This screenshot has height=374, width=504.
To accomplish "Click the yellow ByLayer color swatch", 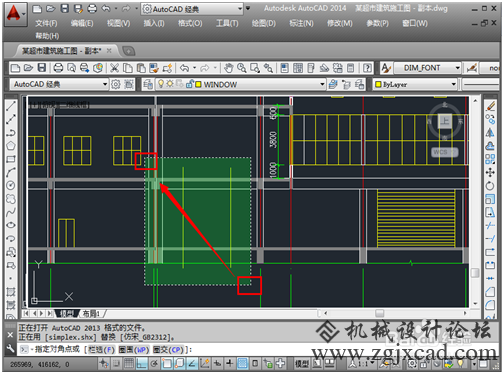I will [x=378, y=84].
